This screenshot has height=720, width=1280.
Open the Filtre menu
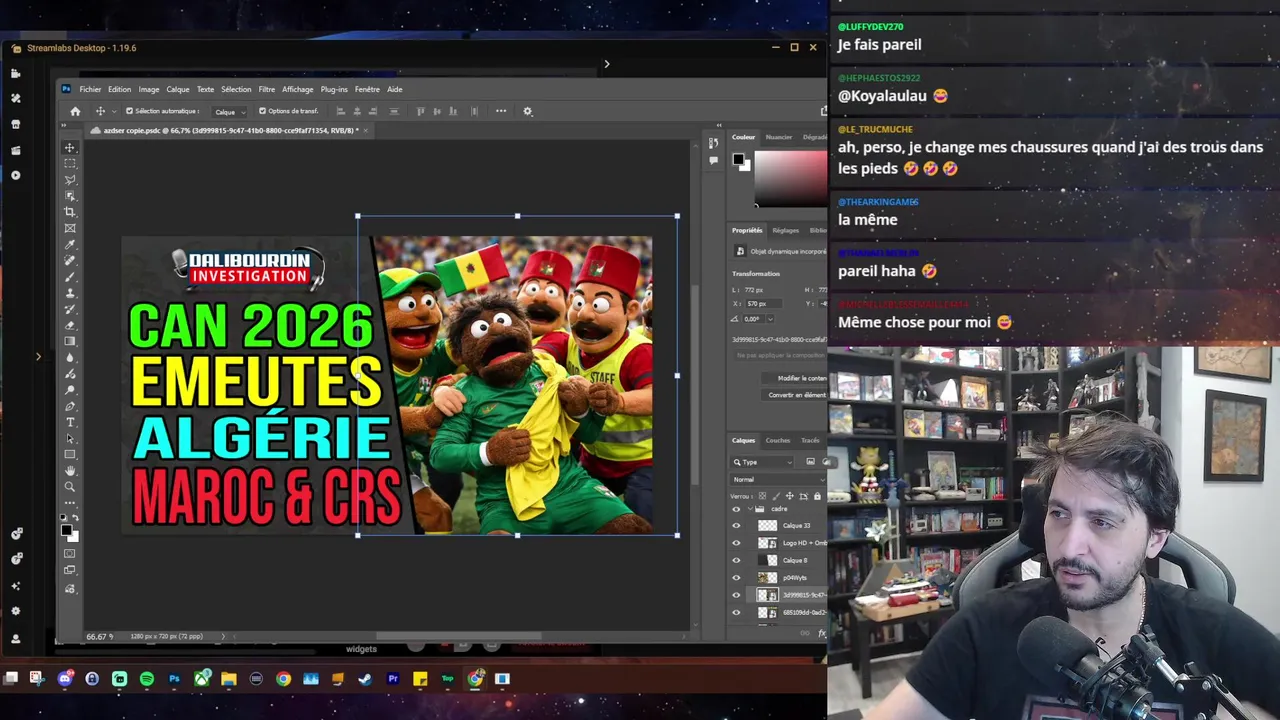[x=267, y=89]
